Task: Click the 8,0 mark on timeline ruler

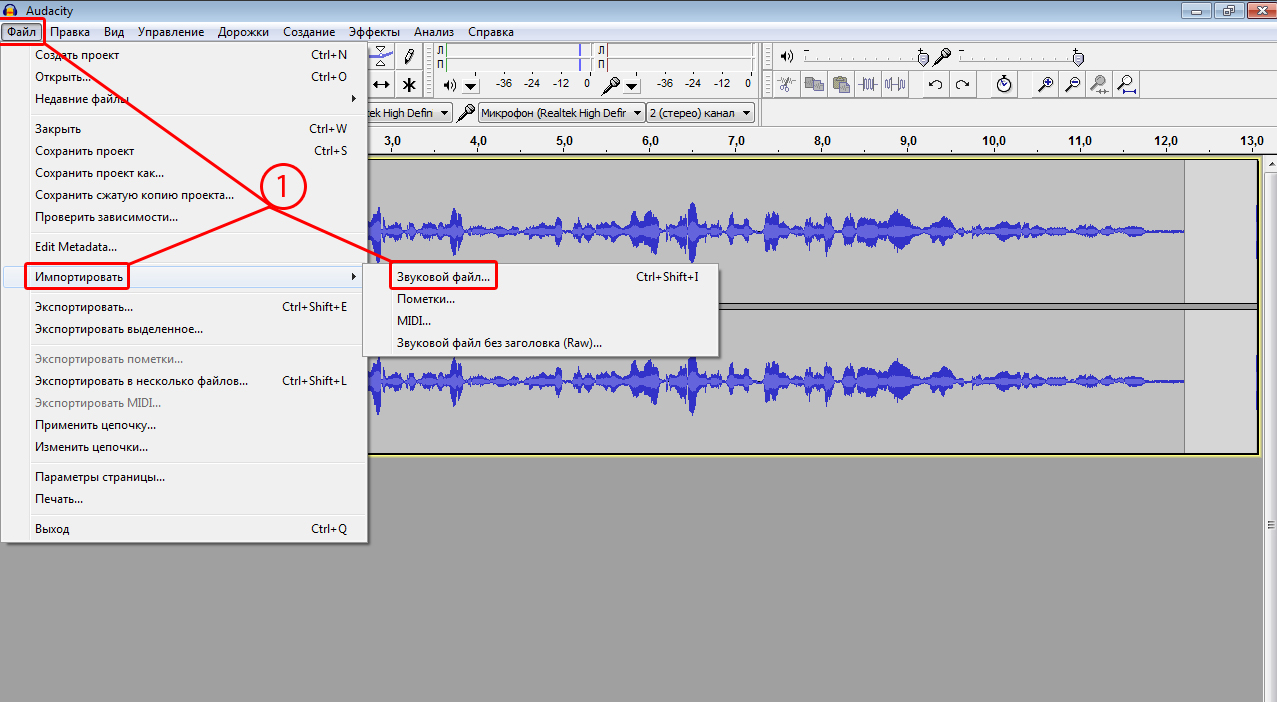Action: tap(822, 141)
